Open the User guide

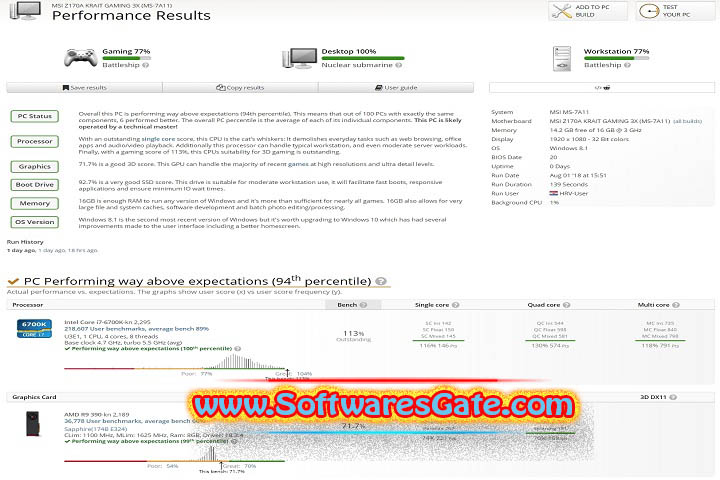(396, 87)
